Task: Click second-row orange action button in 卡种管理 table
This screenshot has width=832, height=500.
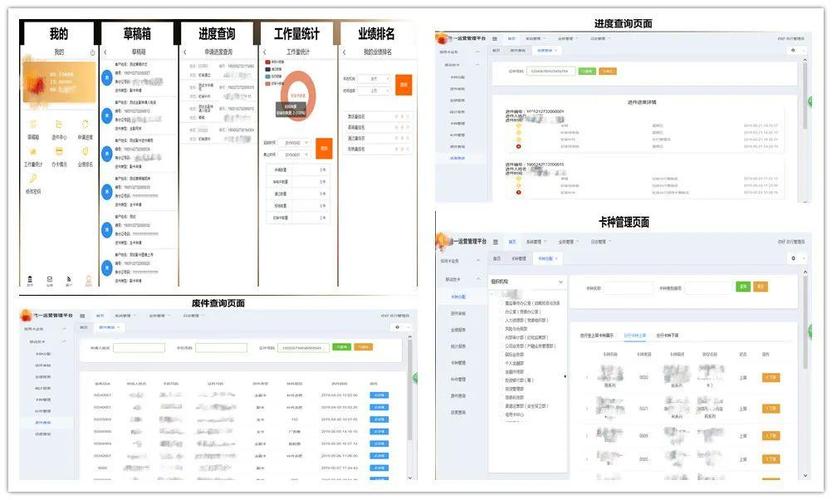Action: [x=771, y=408]
